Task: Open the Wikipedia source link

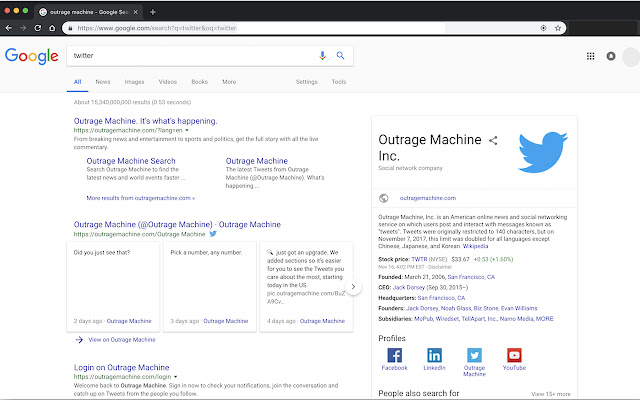Action: click(476, 246)
